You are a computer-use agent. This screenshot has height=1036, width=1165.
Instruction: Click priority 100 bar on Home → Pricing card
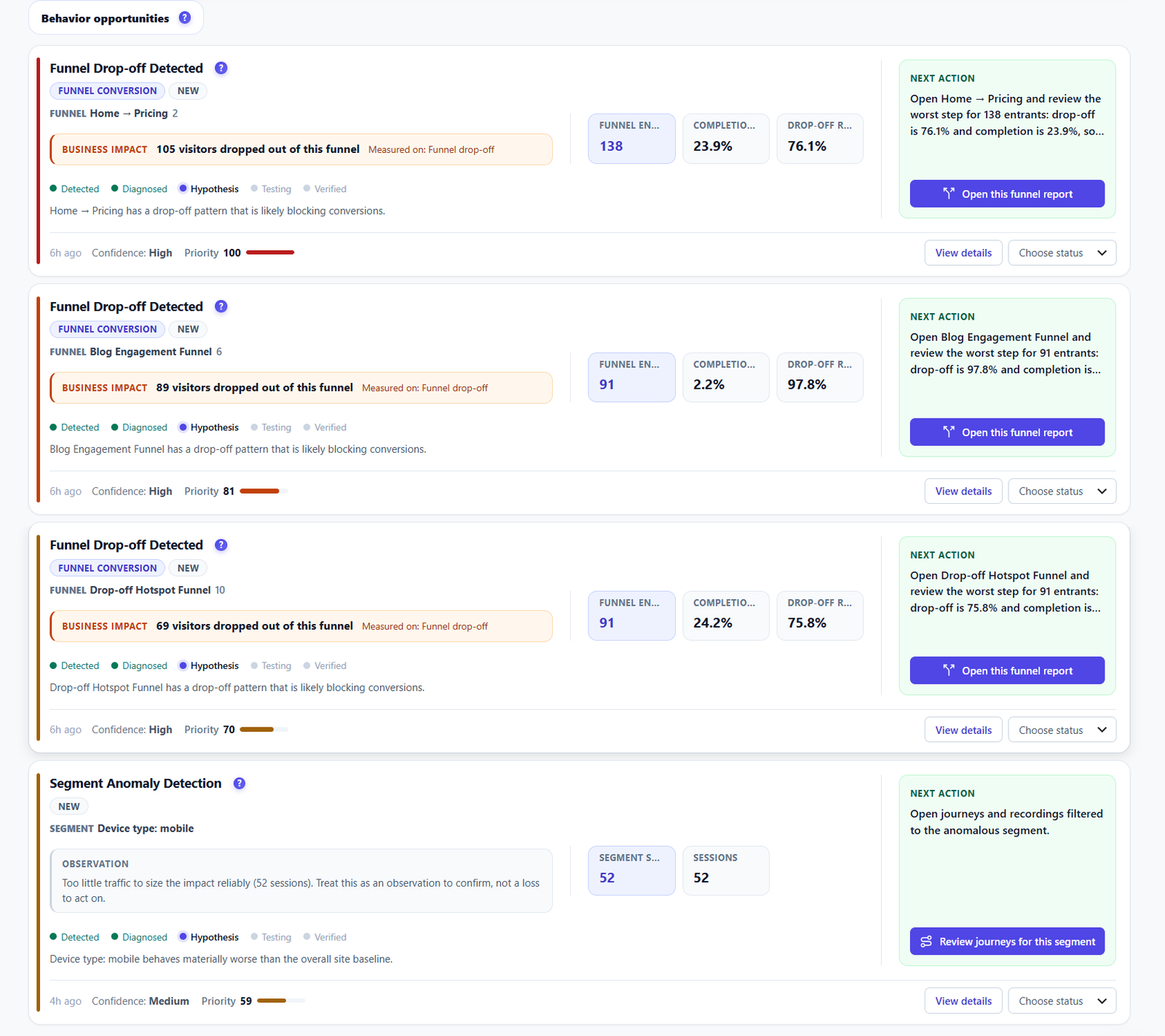coord(270,253)
